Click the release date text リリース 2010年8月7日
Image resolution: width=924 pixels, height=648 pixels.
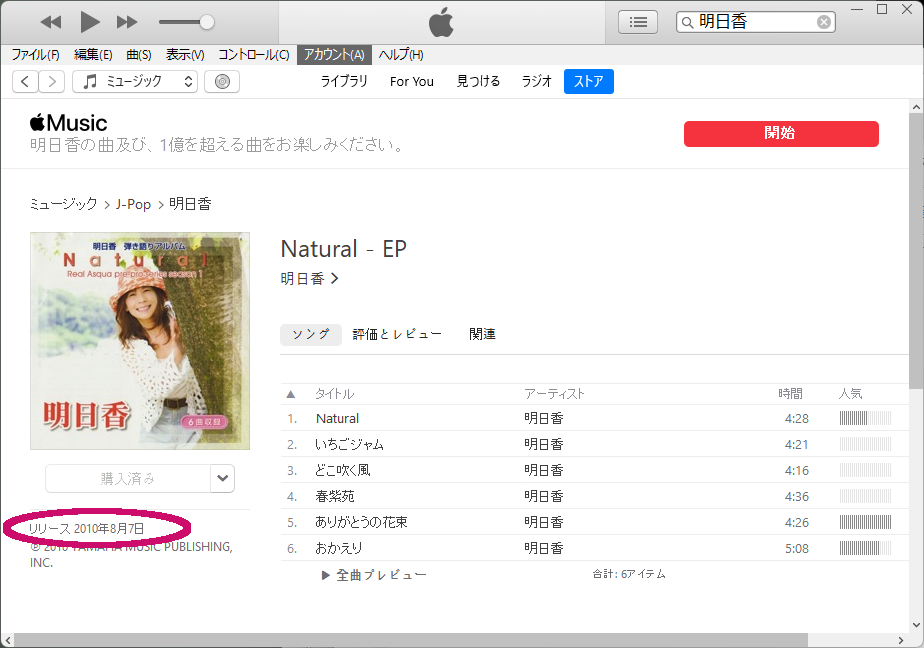(x=87, y=528)
